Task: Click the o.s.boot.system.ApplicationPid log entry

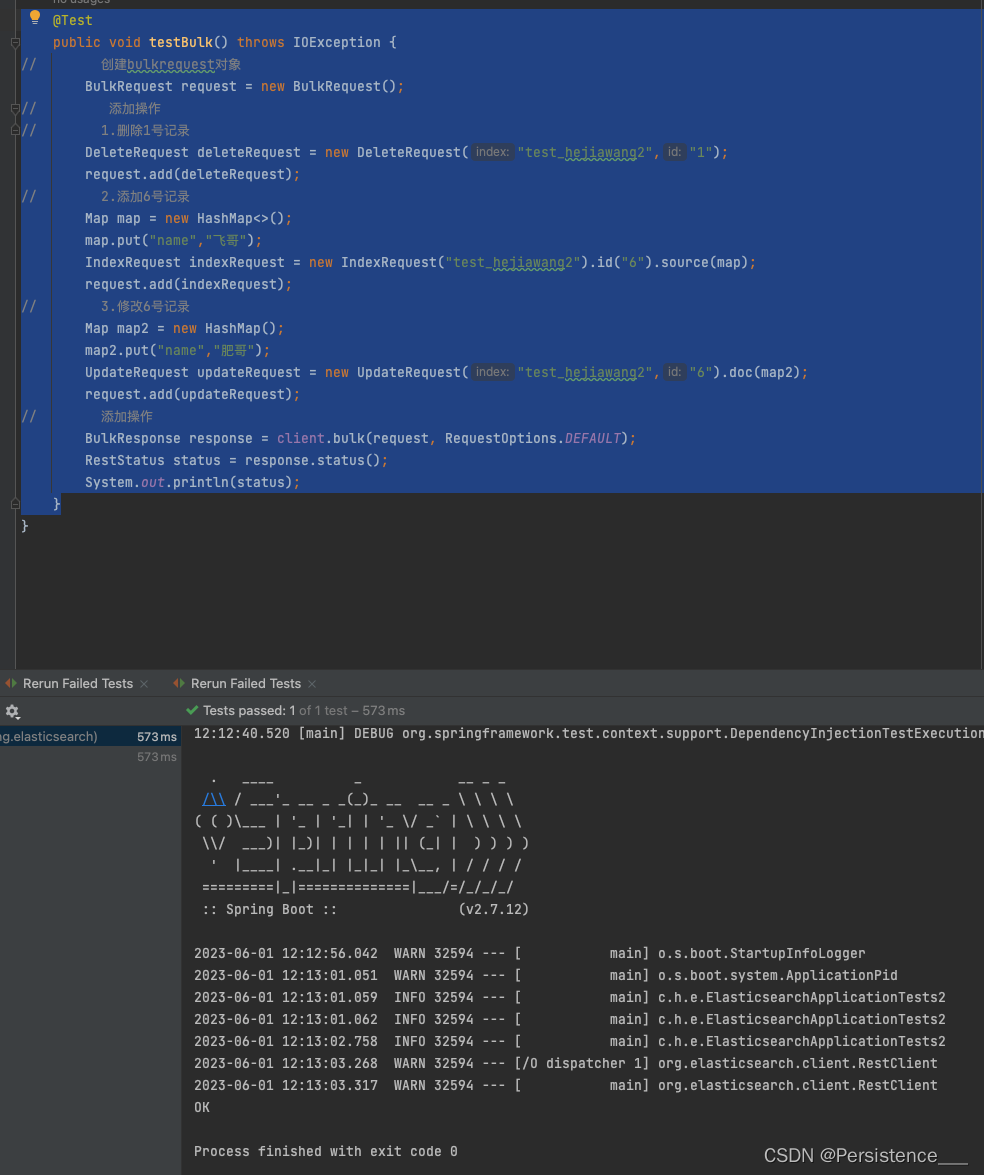Action: click(546, 976)
